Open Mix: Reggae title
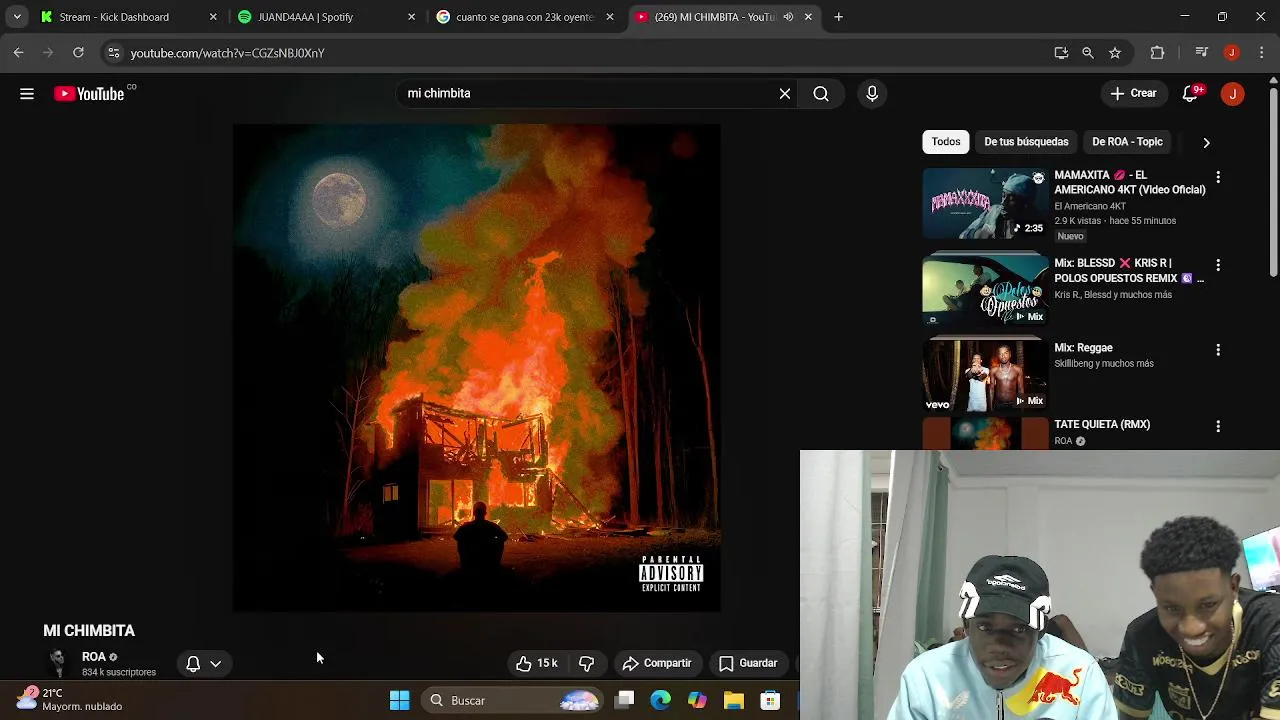 [x=1083, y=348]
